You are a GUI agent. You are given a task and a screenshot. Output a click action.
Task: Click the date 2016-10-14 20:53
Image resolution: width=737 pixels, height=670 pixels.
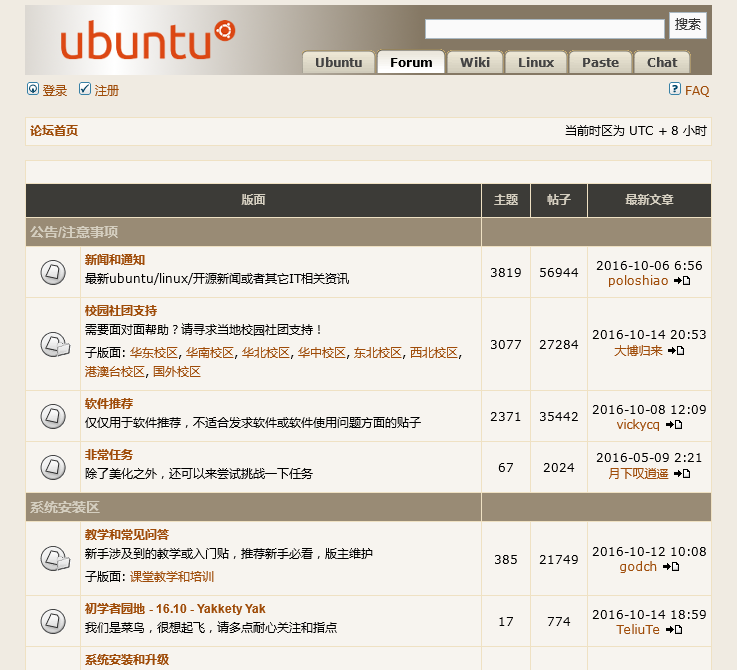pyautogui.click(x=649, y=335)
